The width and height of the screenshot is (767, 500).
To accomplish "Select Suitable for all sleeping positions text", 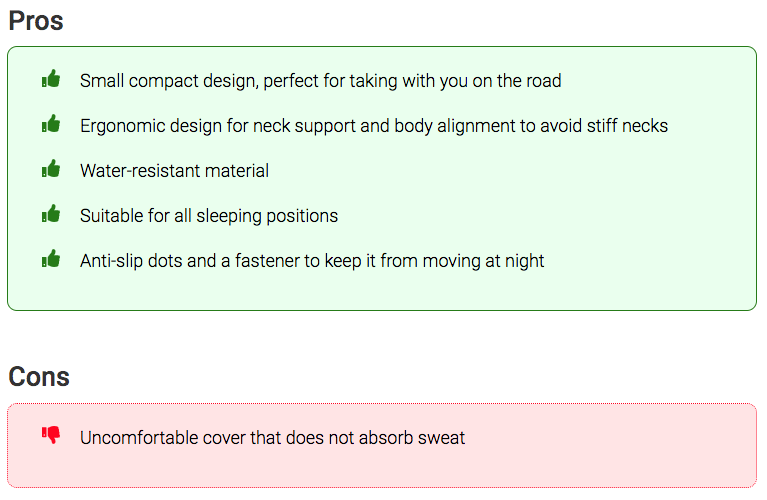I will 209,216.
